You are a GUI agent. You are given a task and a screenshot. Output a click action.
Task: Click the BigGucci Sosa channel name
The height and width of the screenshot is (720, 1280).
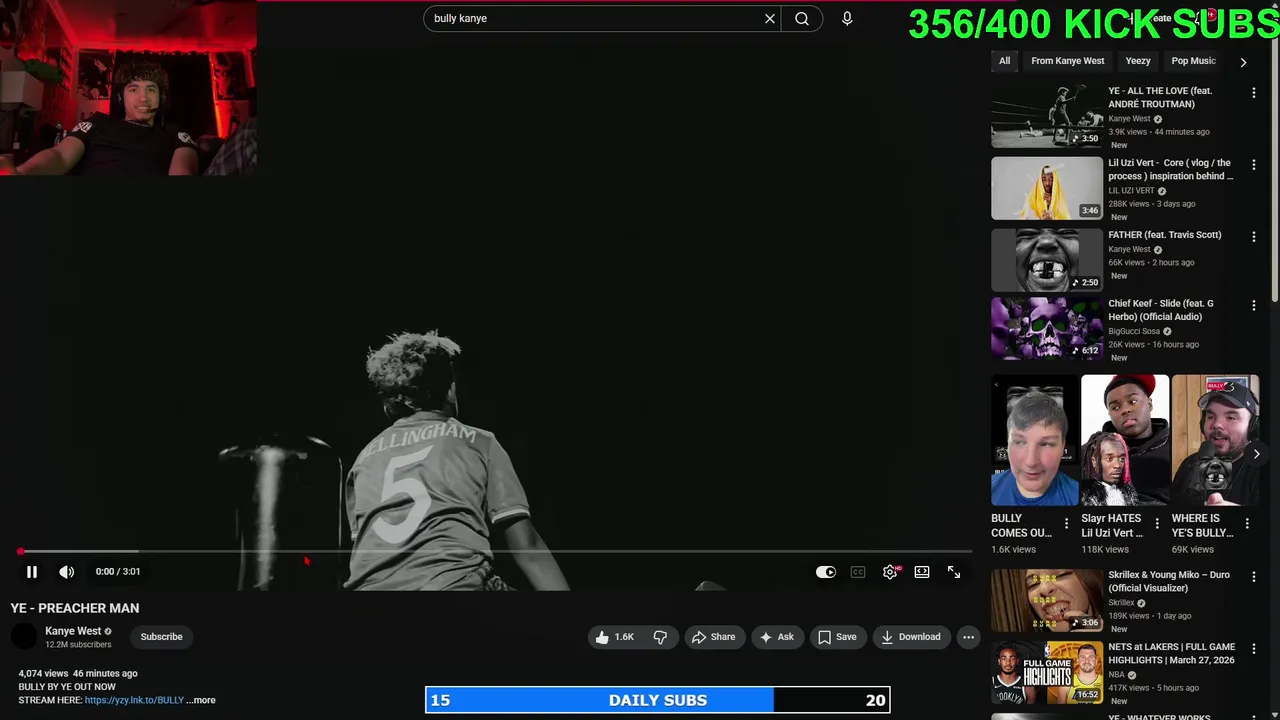click(x=1134, y=331)
